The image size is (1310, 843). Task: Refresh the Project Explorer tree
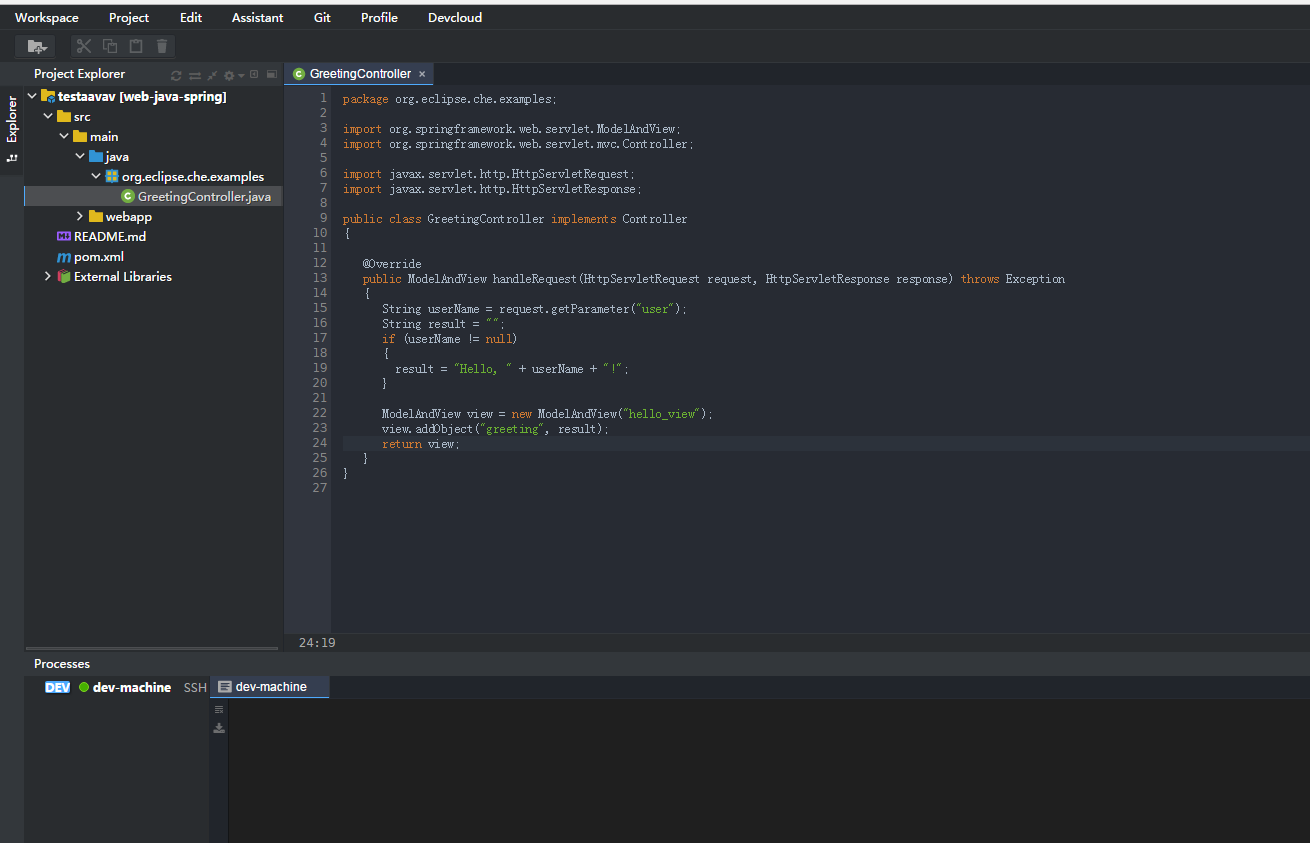click(177, 75)
